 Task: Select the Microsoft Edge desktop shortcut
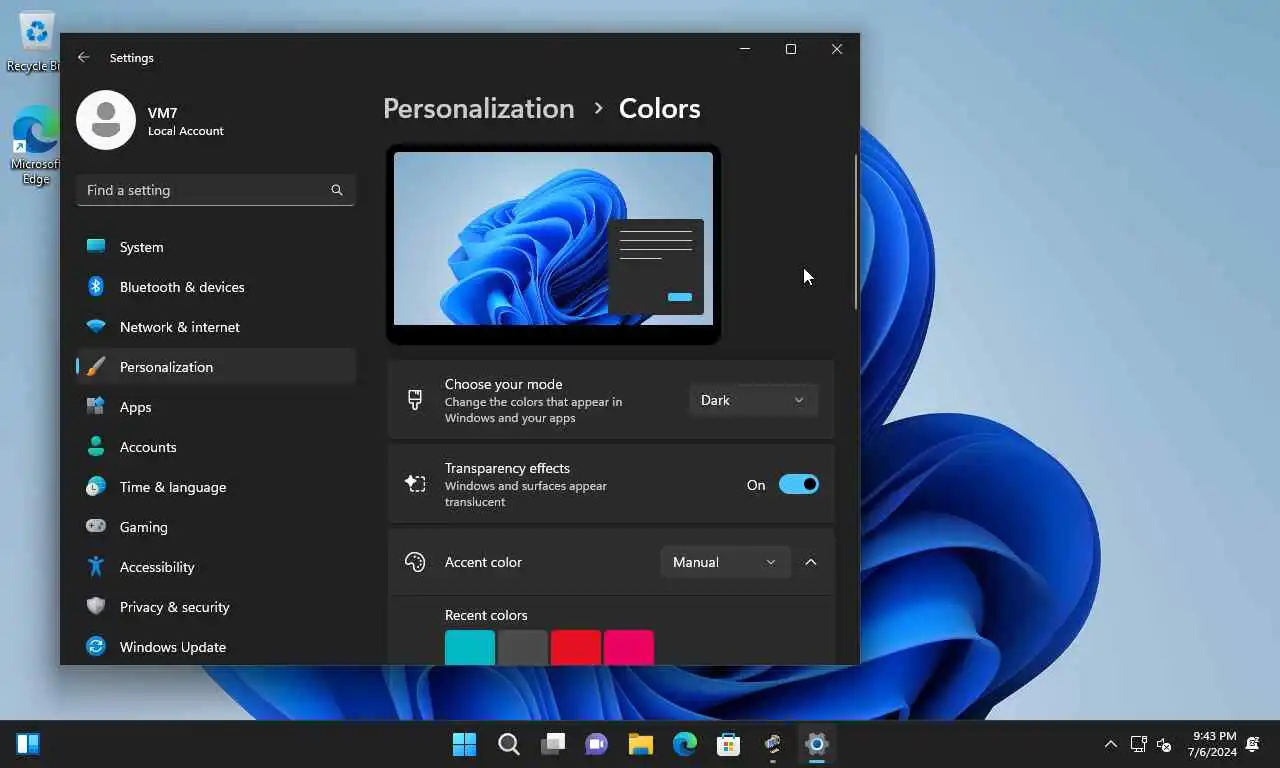(x=36, y=145)
